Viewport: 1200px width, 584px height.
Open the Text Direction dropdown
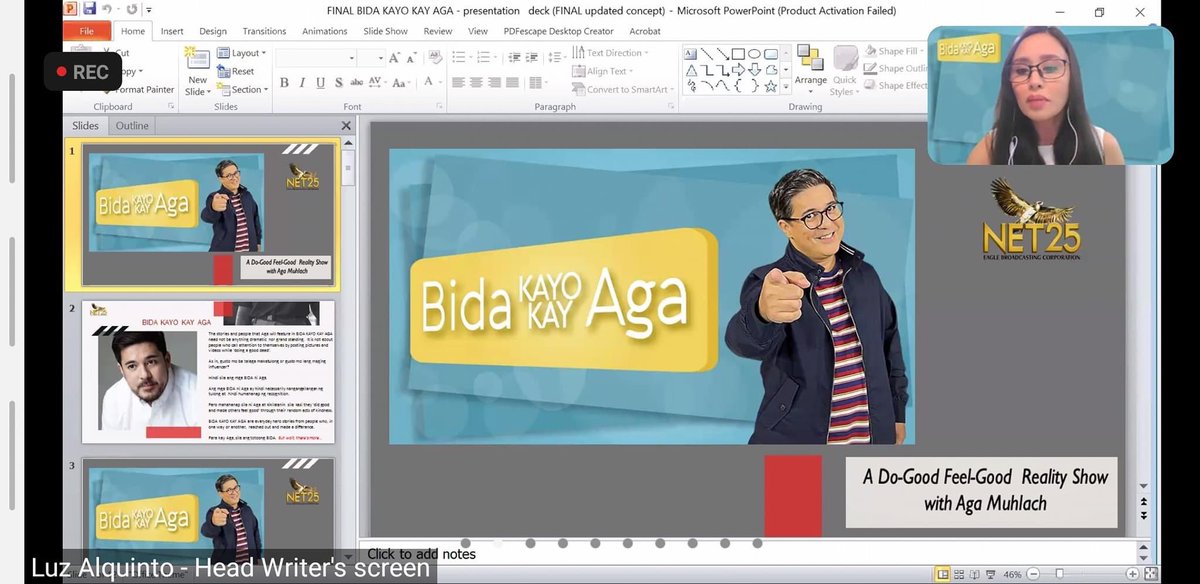[611, 53]
